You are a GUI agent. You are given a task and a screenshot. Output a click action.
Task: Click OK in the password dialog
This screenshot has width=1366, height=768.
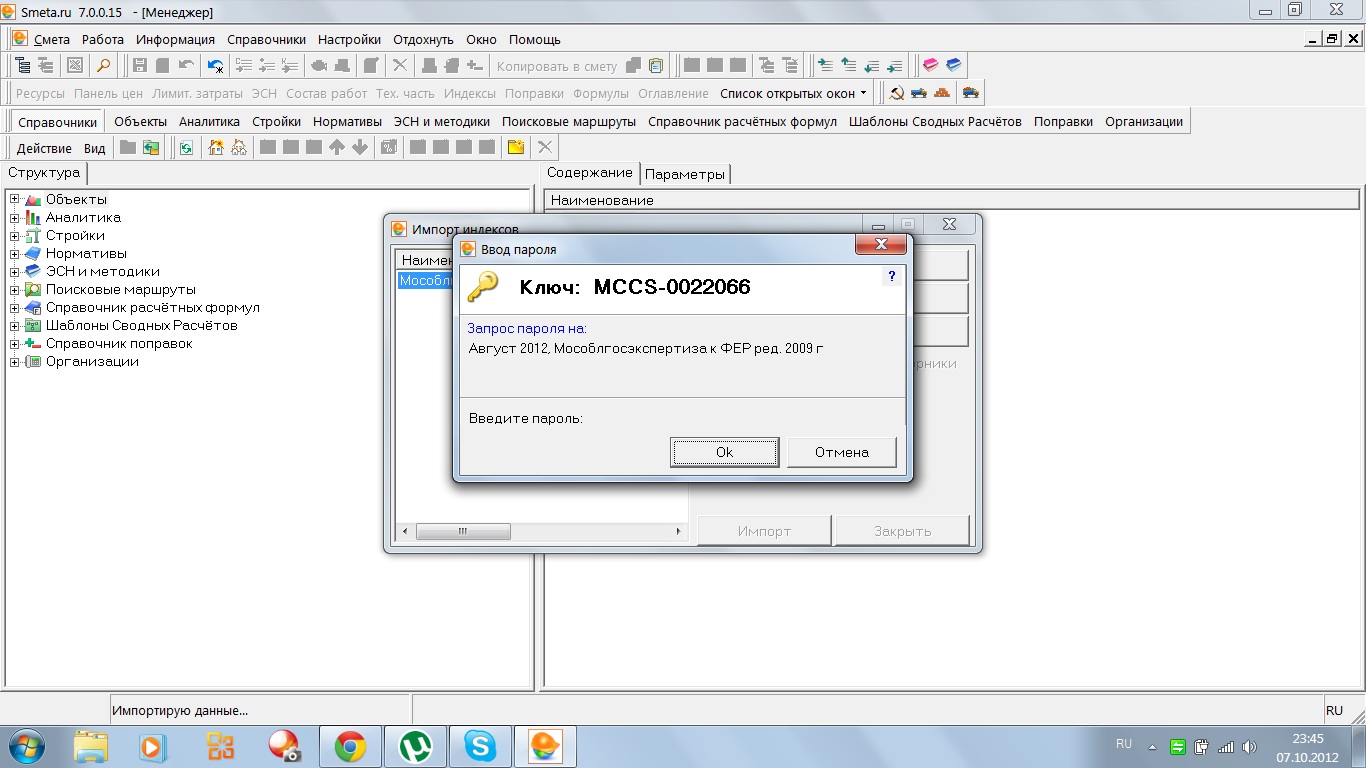[725, 452]
